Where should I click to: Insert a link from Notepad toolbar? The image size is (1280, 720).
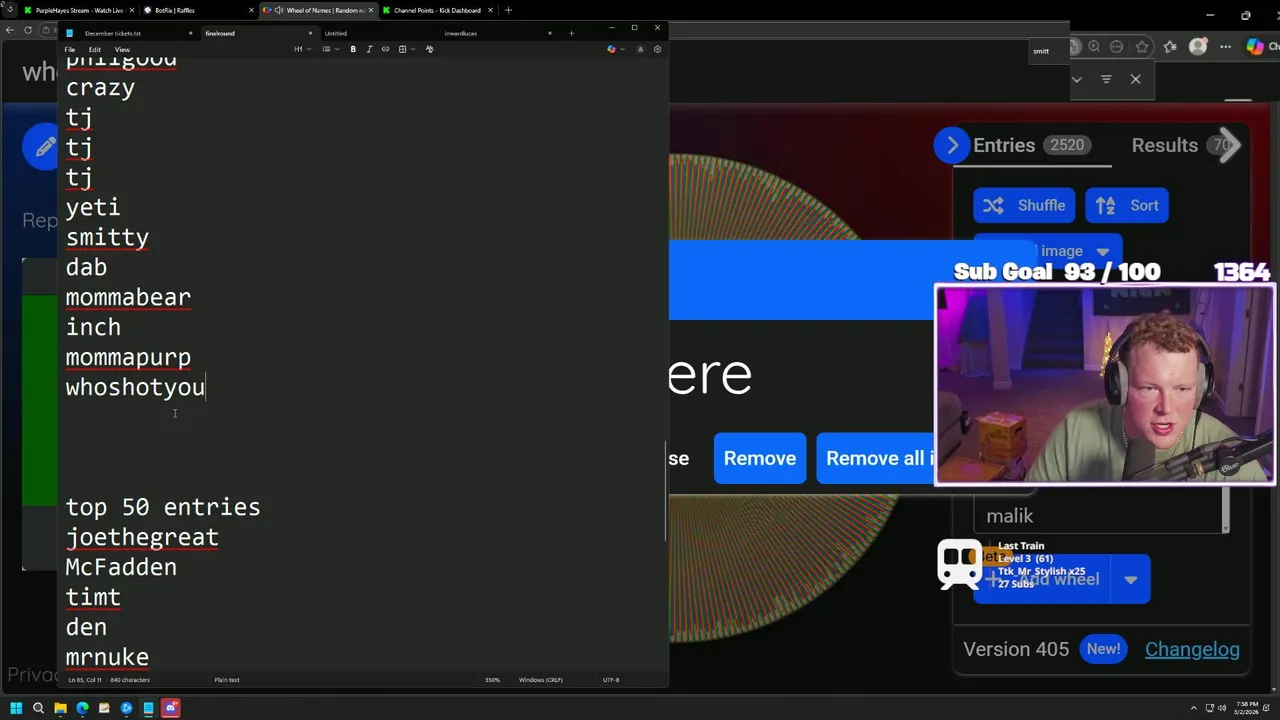point(385,49)
